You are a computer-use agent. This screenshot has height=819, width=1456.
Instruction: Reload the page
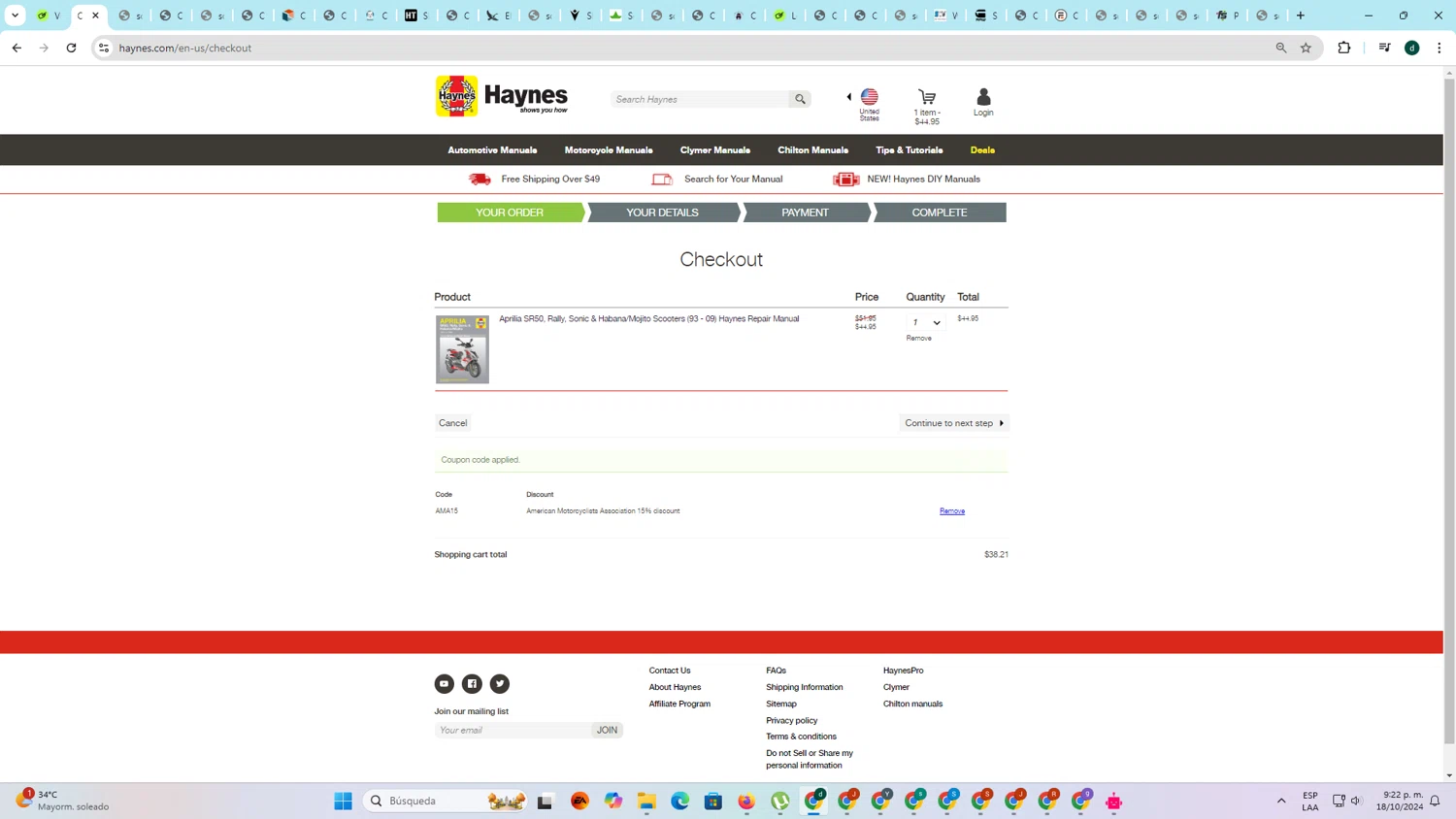coord(71,48)
